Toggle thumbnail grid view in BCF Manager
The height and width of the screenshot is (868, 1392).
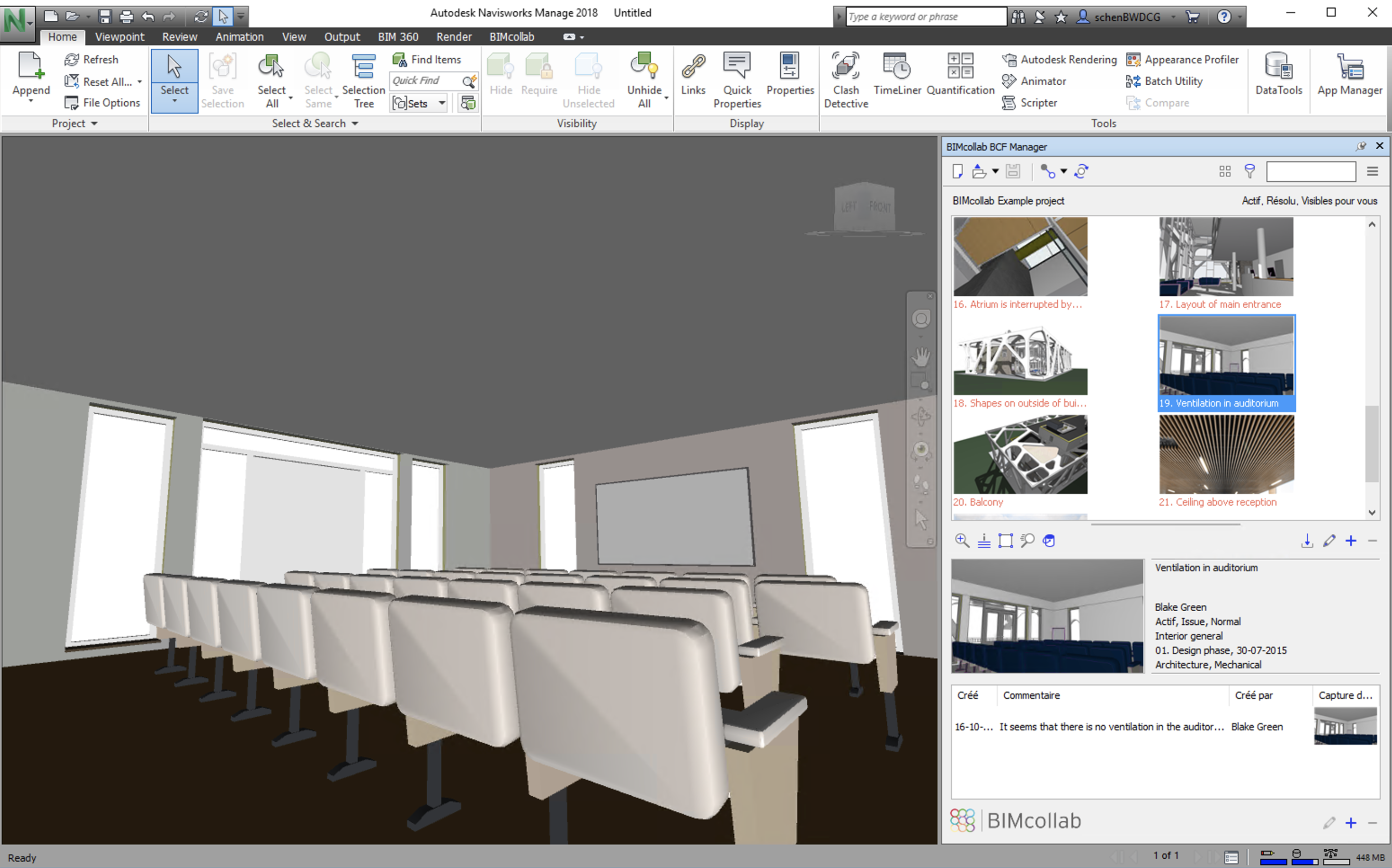coord(1225,171)
